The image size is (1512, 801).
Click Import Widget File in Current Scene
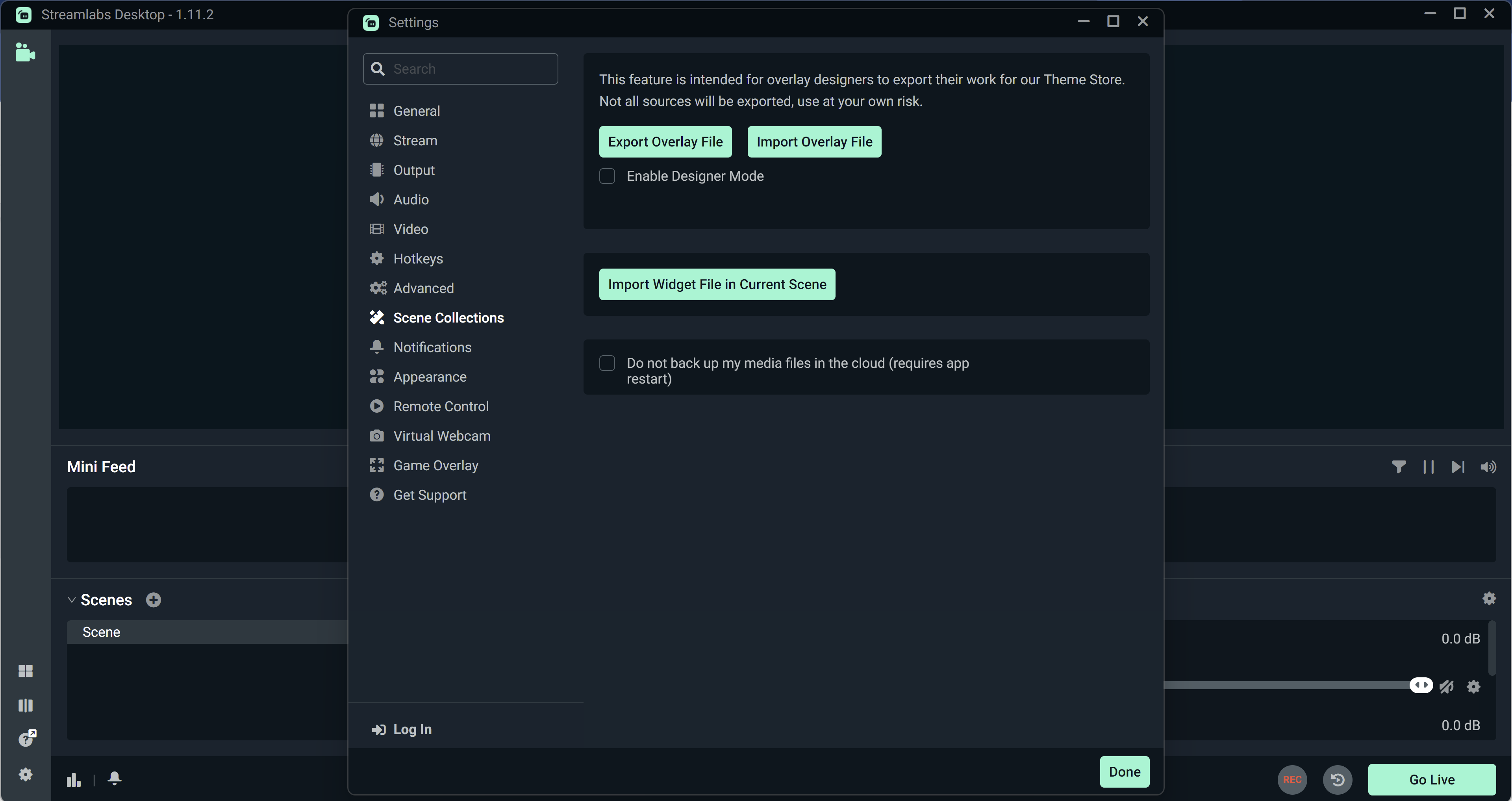(x=717, y=284)
